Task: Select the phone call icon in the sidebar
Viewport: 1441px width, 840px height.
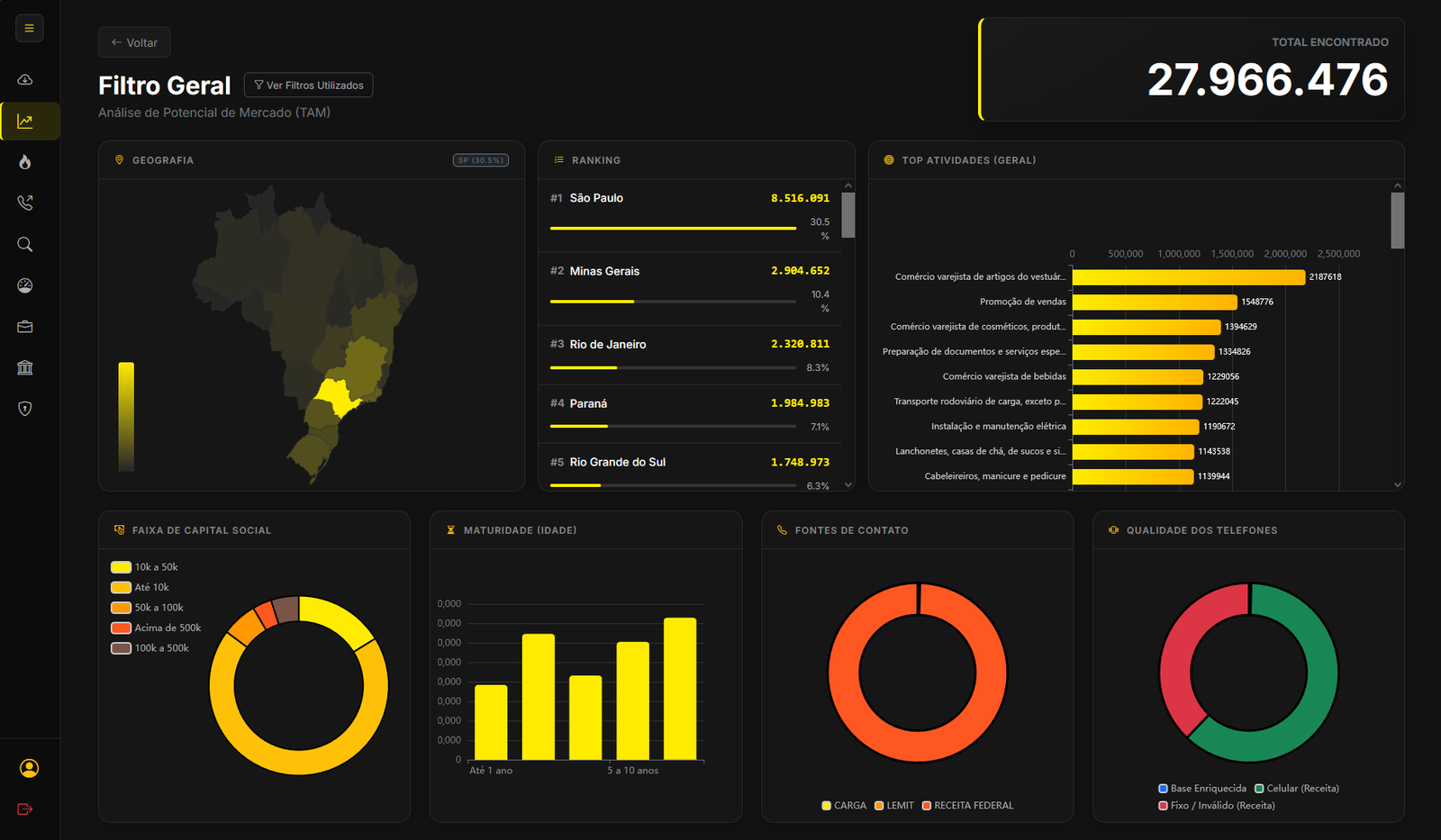Action: pyautogui.click(x=24, y=203)
